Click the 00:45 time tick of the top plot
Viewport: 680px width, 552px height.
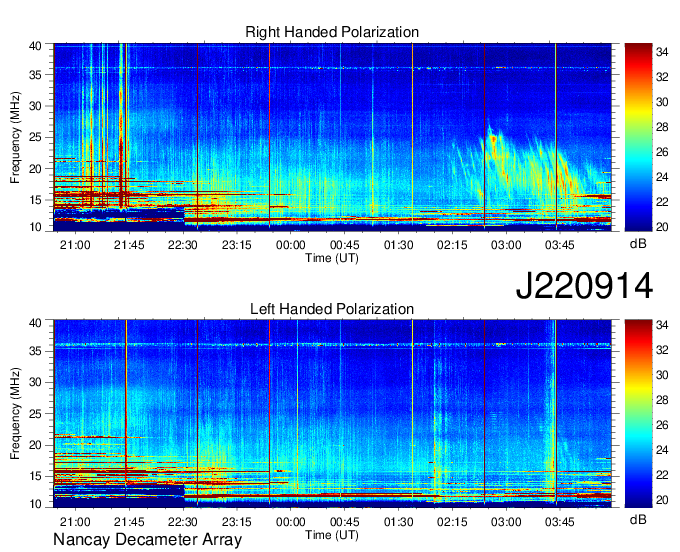(x=344, y=245)
